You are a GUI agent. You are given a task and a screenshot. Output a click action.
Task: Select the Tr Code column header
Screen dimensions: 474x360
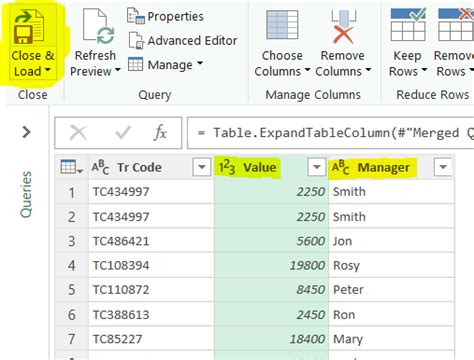(x=139, y=167)
